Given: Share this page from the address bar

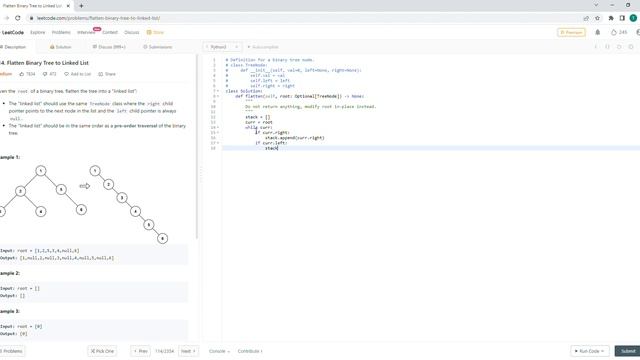Looking at the screenshot, I should coord(586,18).
